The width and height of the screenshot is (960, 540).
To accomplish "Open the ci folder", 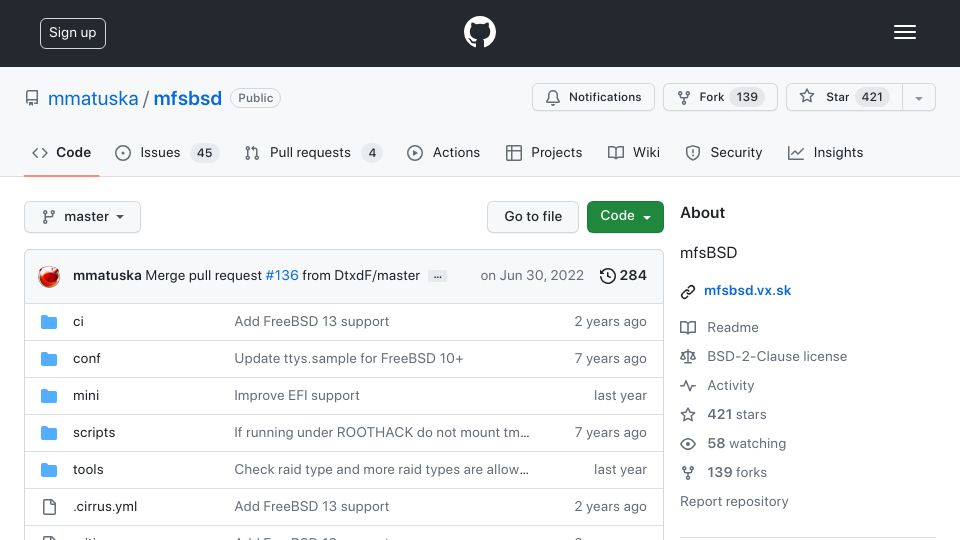I will [x=78, y=322].
